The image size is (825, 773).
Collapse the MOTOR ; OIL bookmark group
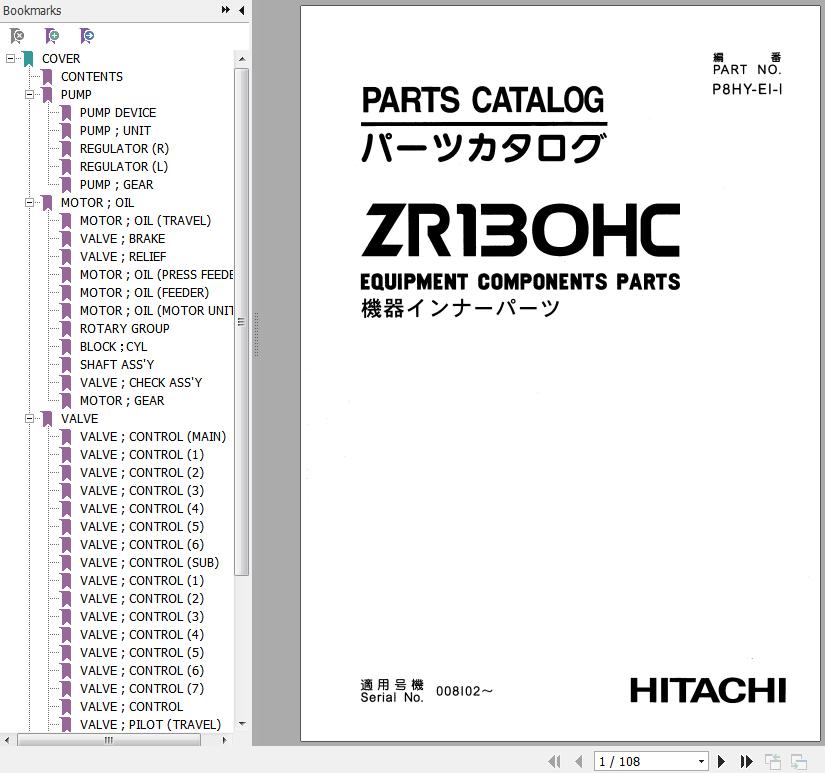pyautogui.click(x=29, y=203)
